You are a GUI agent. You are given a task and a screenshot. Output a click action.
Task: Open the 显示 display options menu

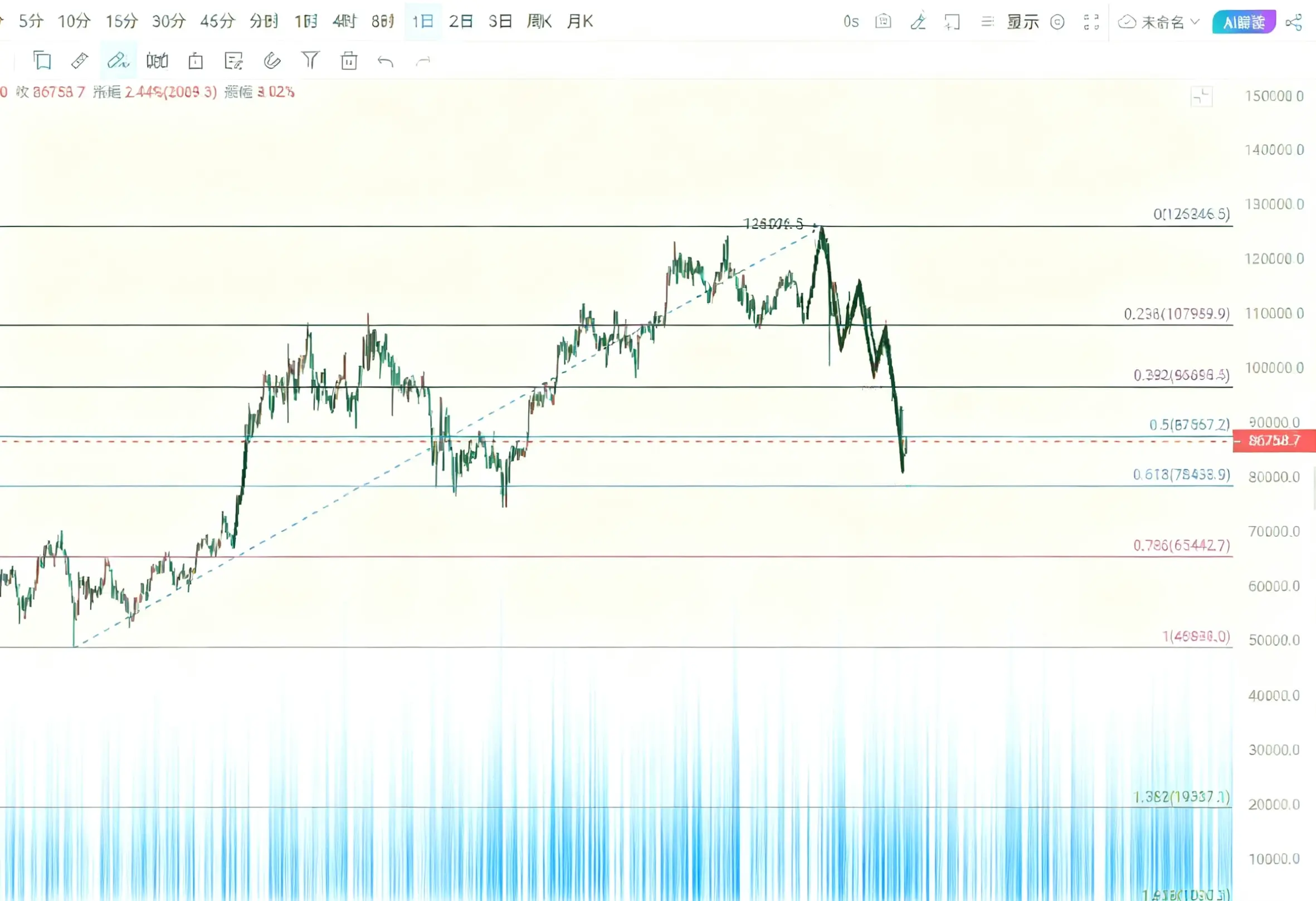point(1023,22)
